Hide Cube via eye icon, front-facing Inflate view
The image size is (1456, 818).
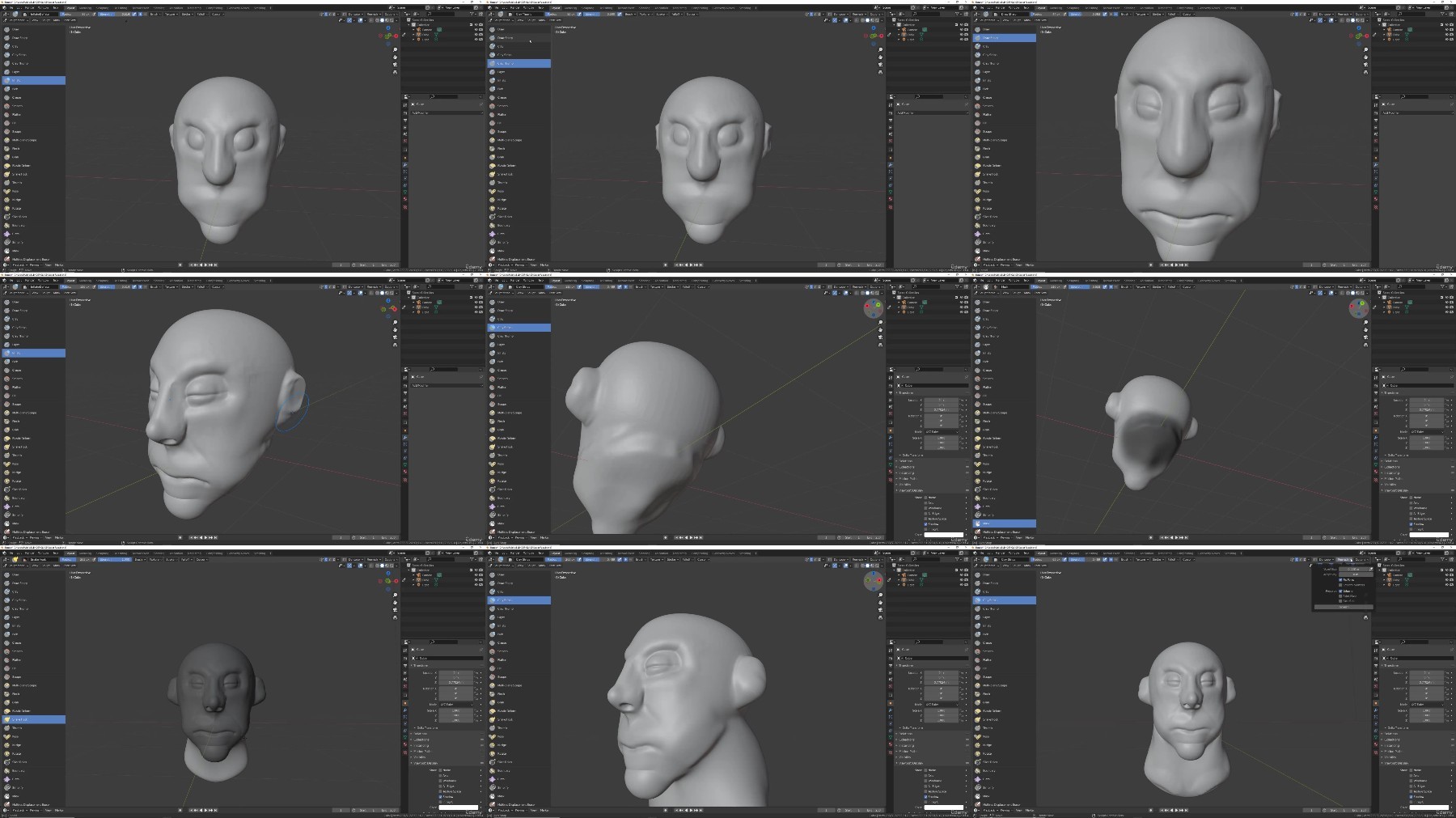pos(476,35)
